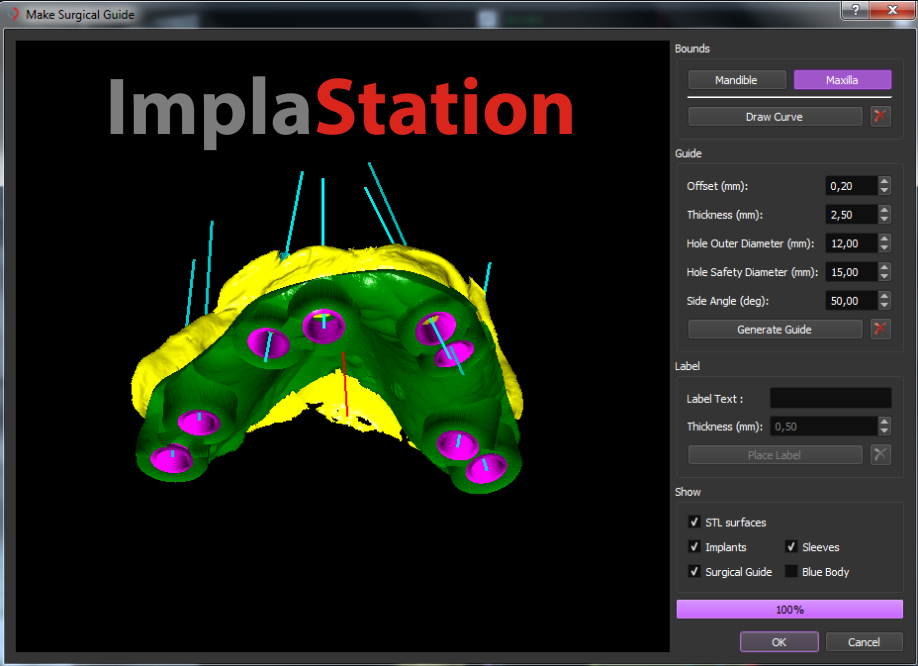Toggle the Sleeves checkbox
Viewport: 918px width, 666px height.
(x=791, y=546)
